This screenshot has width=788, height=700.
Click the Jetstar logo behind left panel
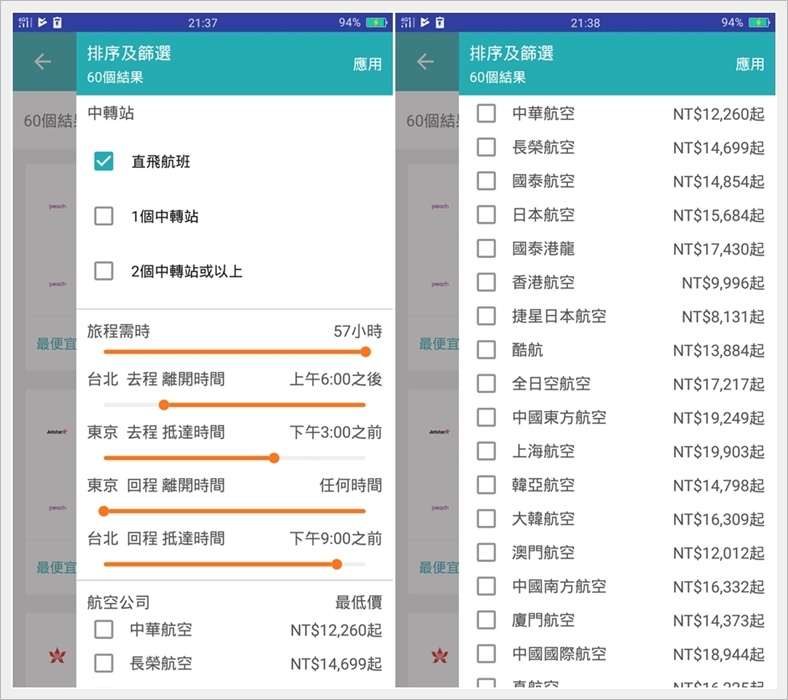57,432
